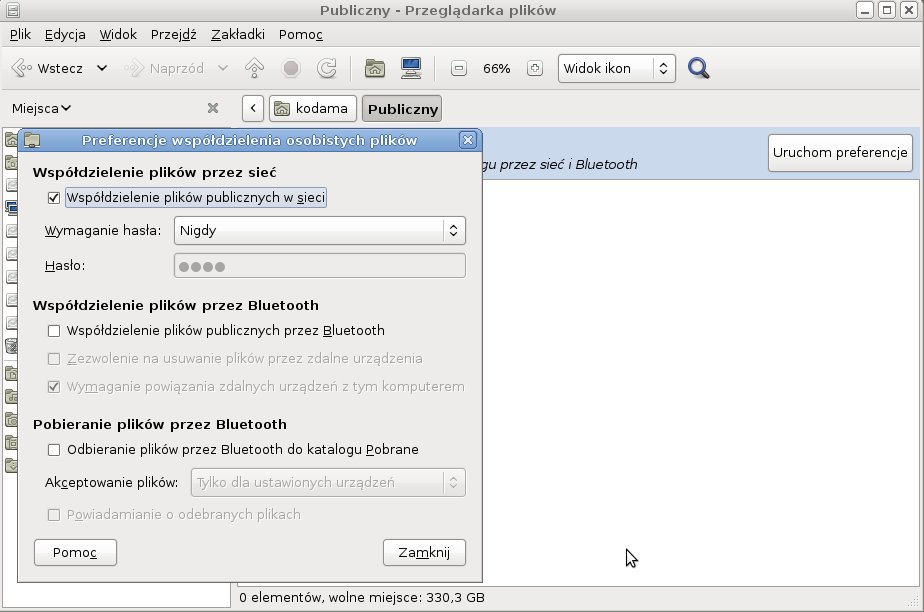Click the zoom out minus icon
Image resolution: width=924 pixels, height=612 pixels.
click(459, 69)
